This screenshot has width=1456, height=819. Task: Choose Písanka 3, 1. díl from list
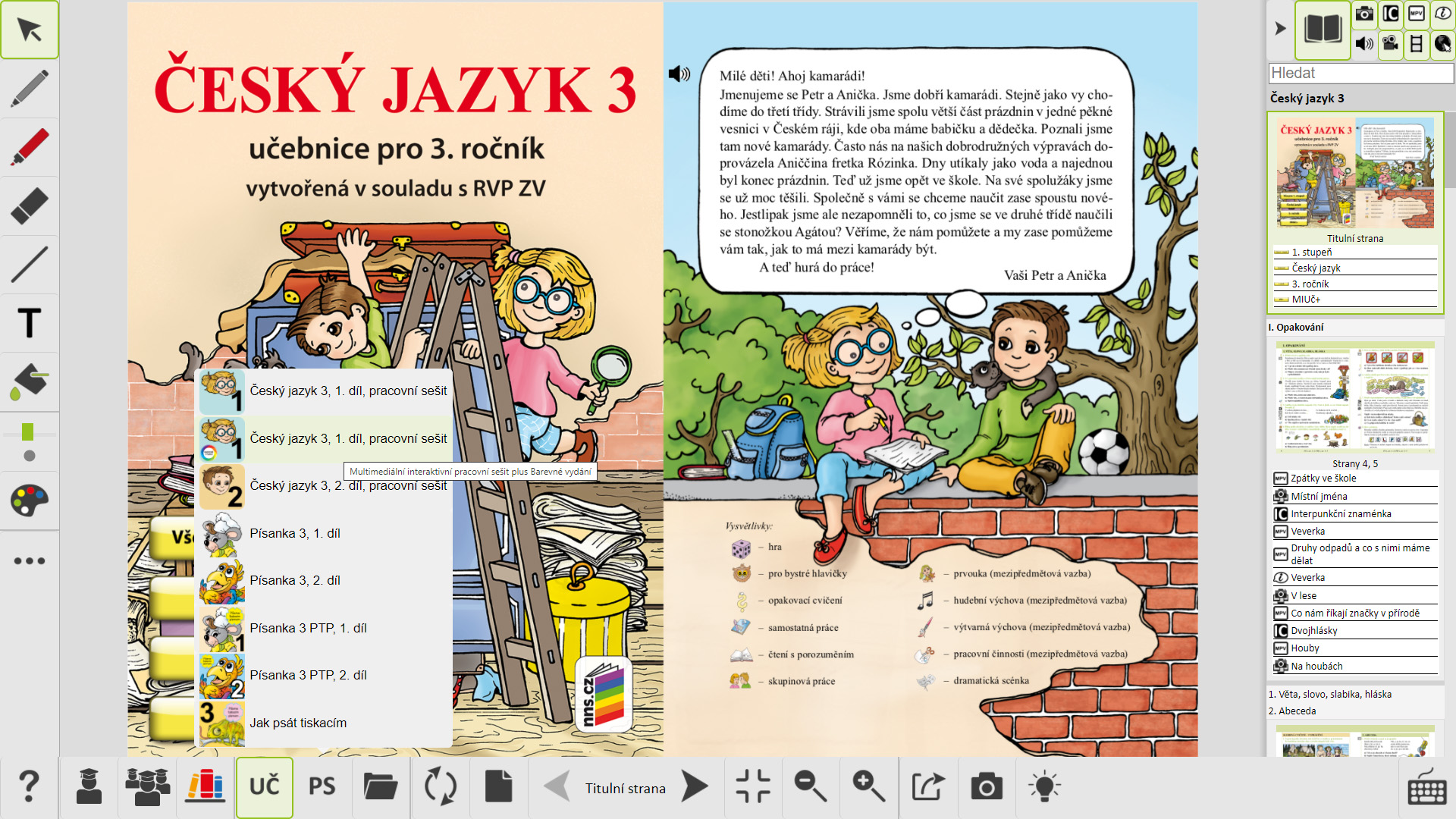click(x=325, y=534)
